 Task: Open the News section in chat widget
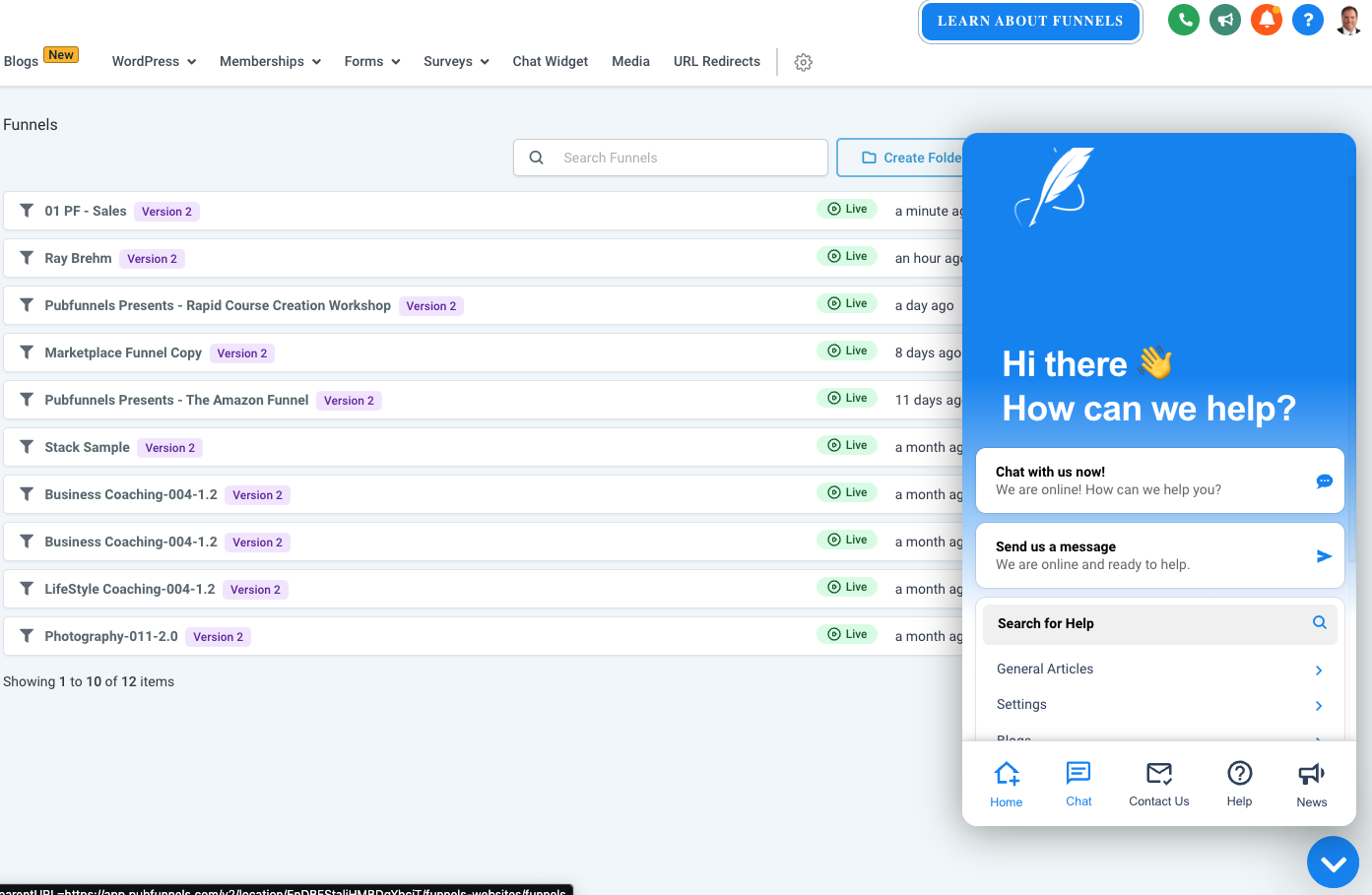point(1311,784)
